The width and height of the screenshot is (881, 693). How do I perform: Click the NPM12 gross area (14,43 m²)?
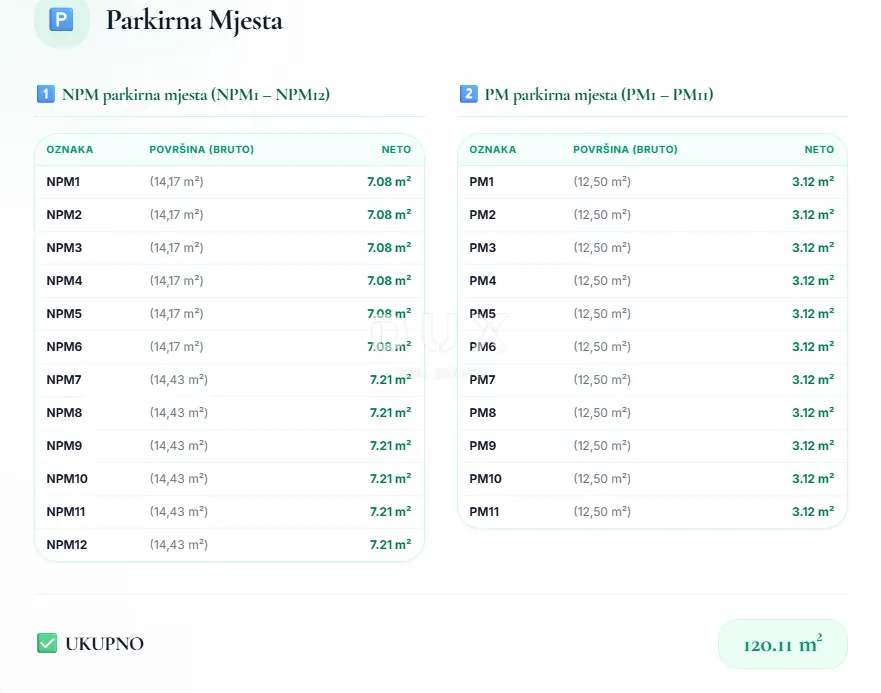point(179,545)
